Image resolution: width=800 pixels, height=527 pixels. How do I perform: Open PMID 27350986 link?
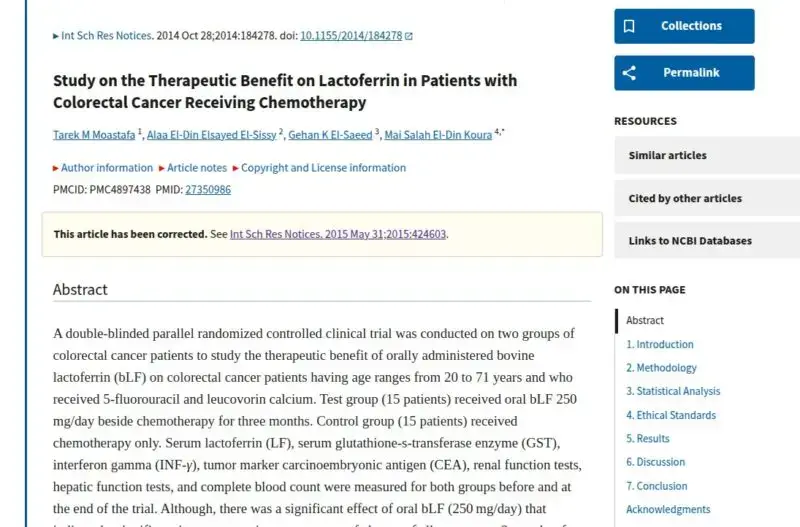[x=208, y=190]
